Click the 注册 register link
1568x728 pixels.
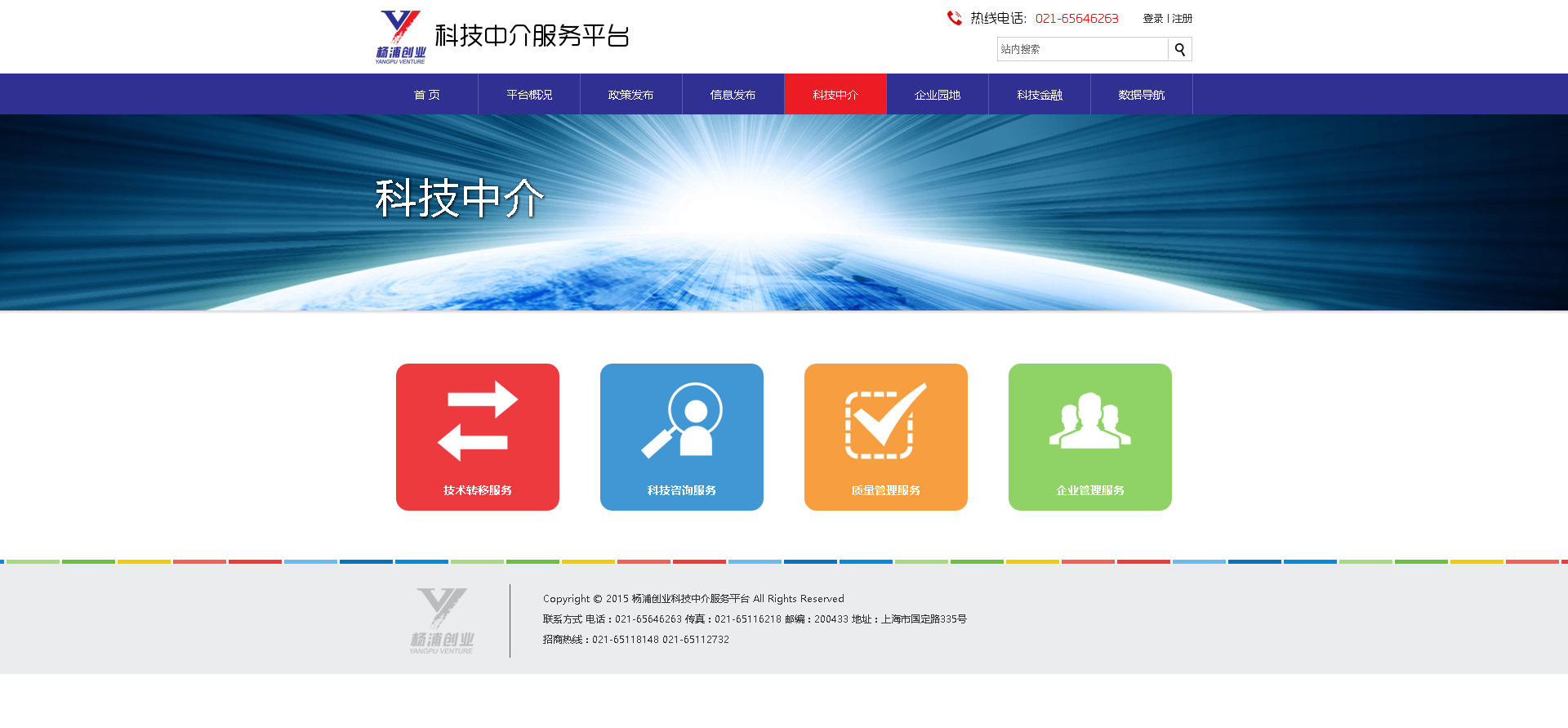coord(1183,19)
